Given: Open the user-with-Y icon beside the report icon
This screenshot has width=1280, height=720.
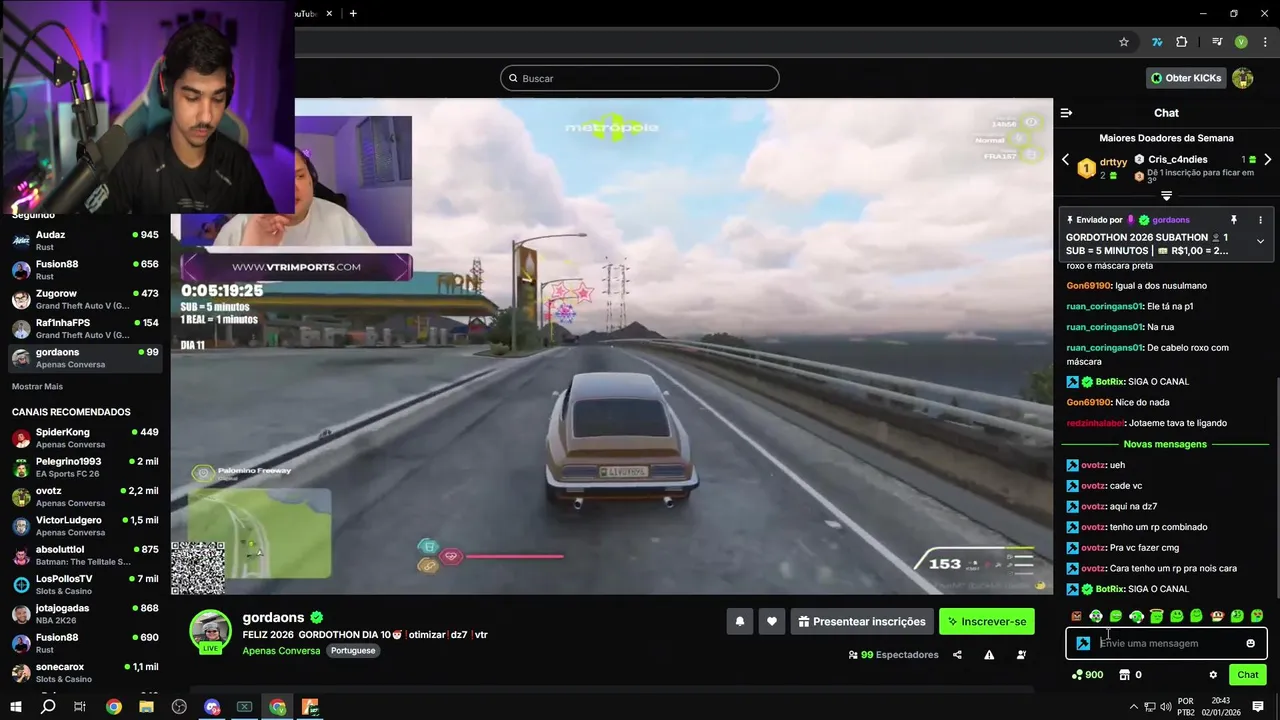Looking at the screenshot, I should (1021, 655).
